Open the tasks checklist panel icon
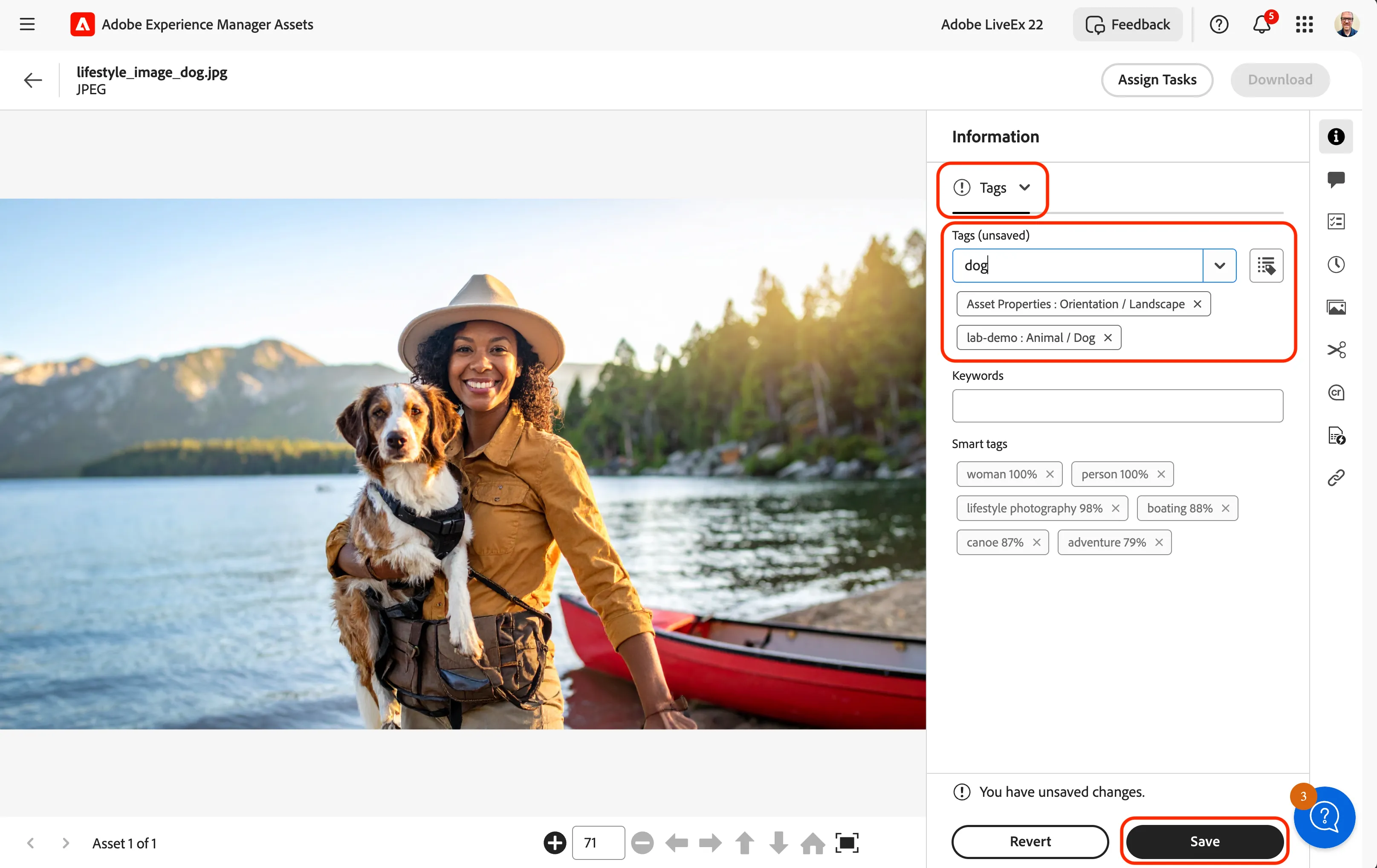Screen dimensions: 1377x868 pos(1336,221)
